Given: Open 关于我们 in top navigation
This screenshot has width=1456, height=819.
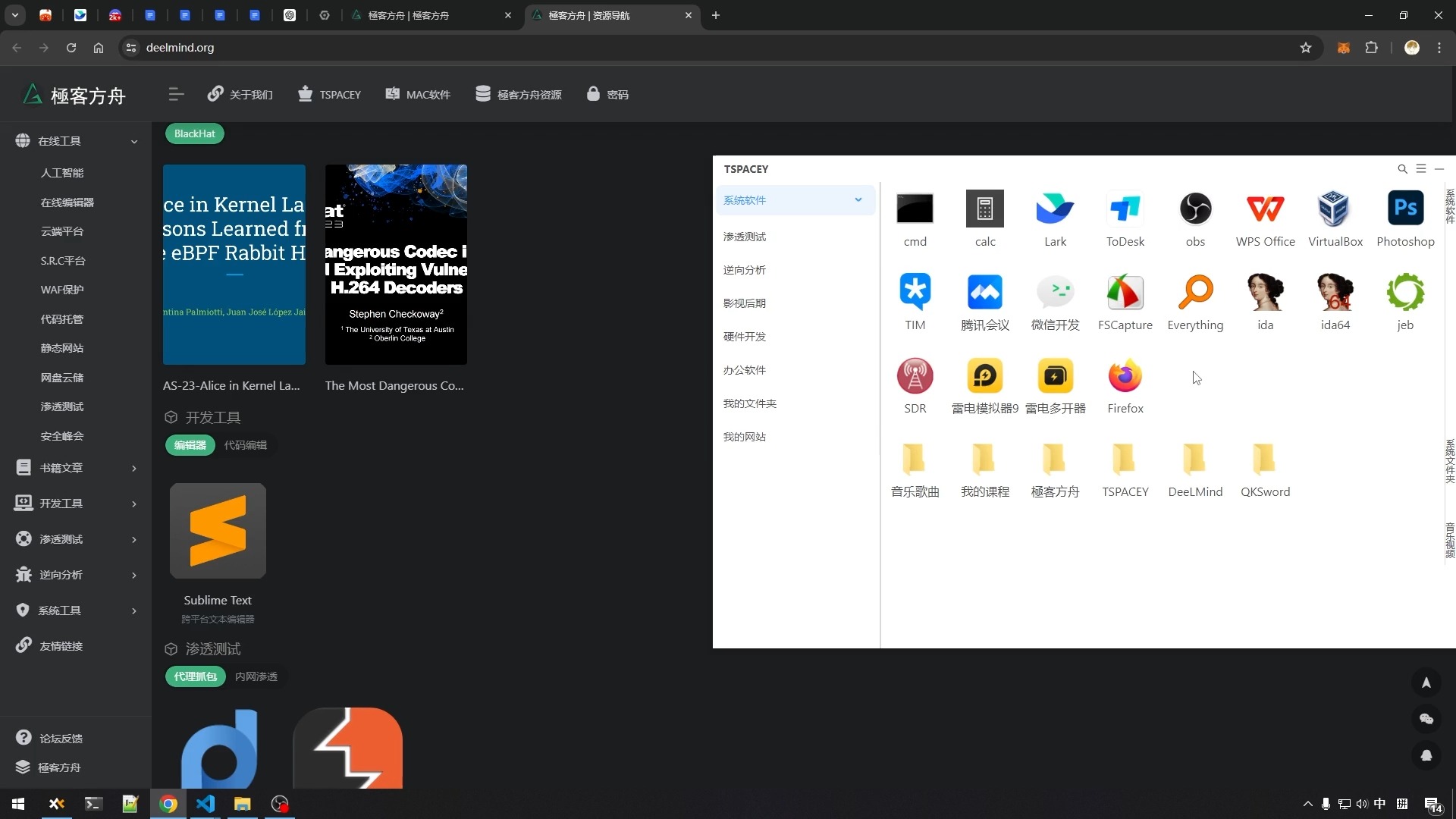Looking at the screenshot, I should [x=240, y=94].
